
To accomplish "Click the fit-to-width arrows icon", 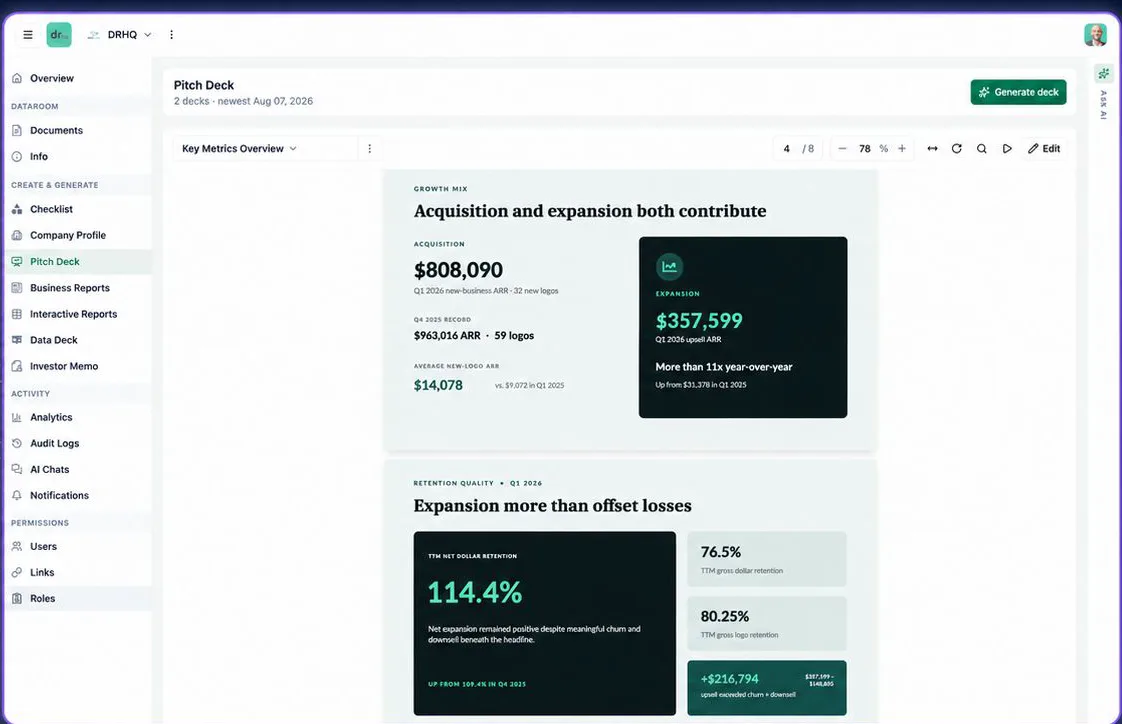I will pyautogui.click(x=932, y=148).
